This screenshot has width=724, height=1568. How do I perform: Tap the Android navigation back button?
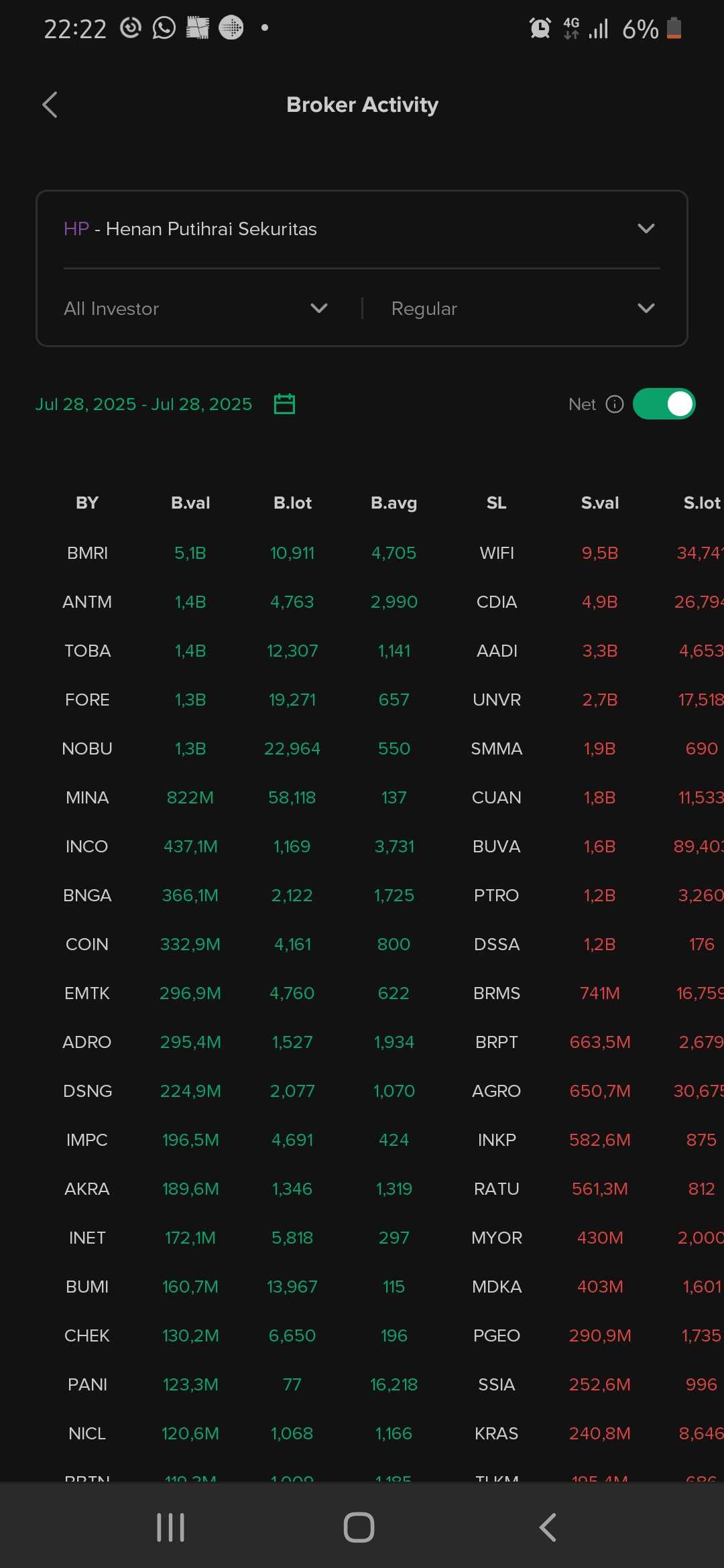pyautogui.click(x=548, y=1527)
